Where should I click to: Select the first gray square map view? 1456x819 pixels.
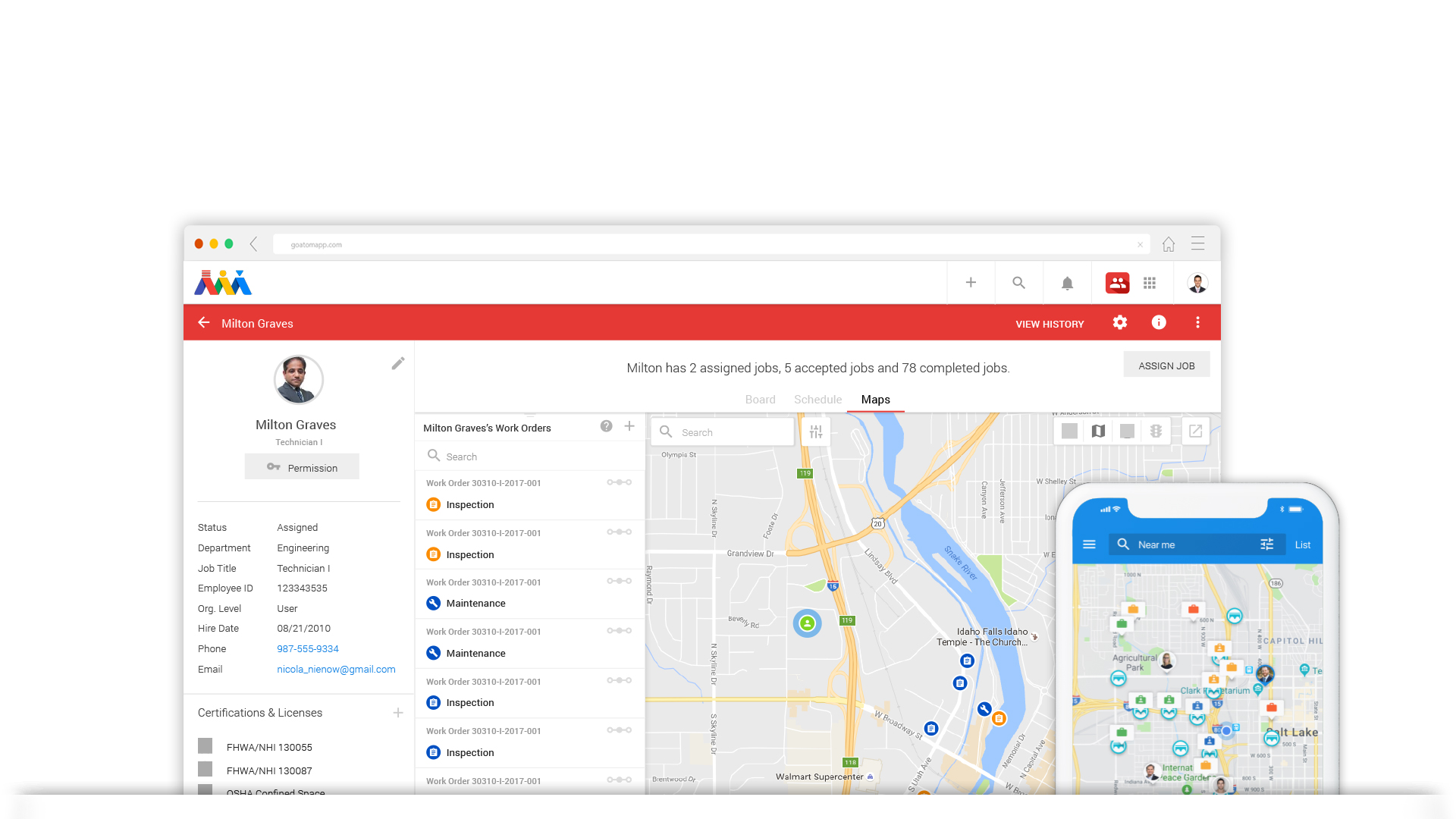click(x=1069, y=431)
